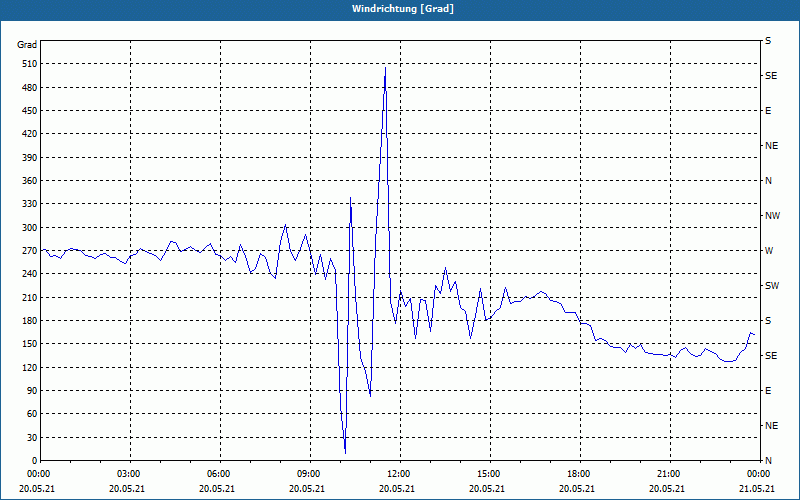Viewport: 800px width, 500px height.
Task: Click the 330 y-axis value
Action: pyautogui.click(x=30, y=204)
